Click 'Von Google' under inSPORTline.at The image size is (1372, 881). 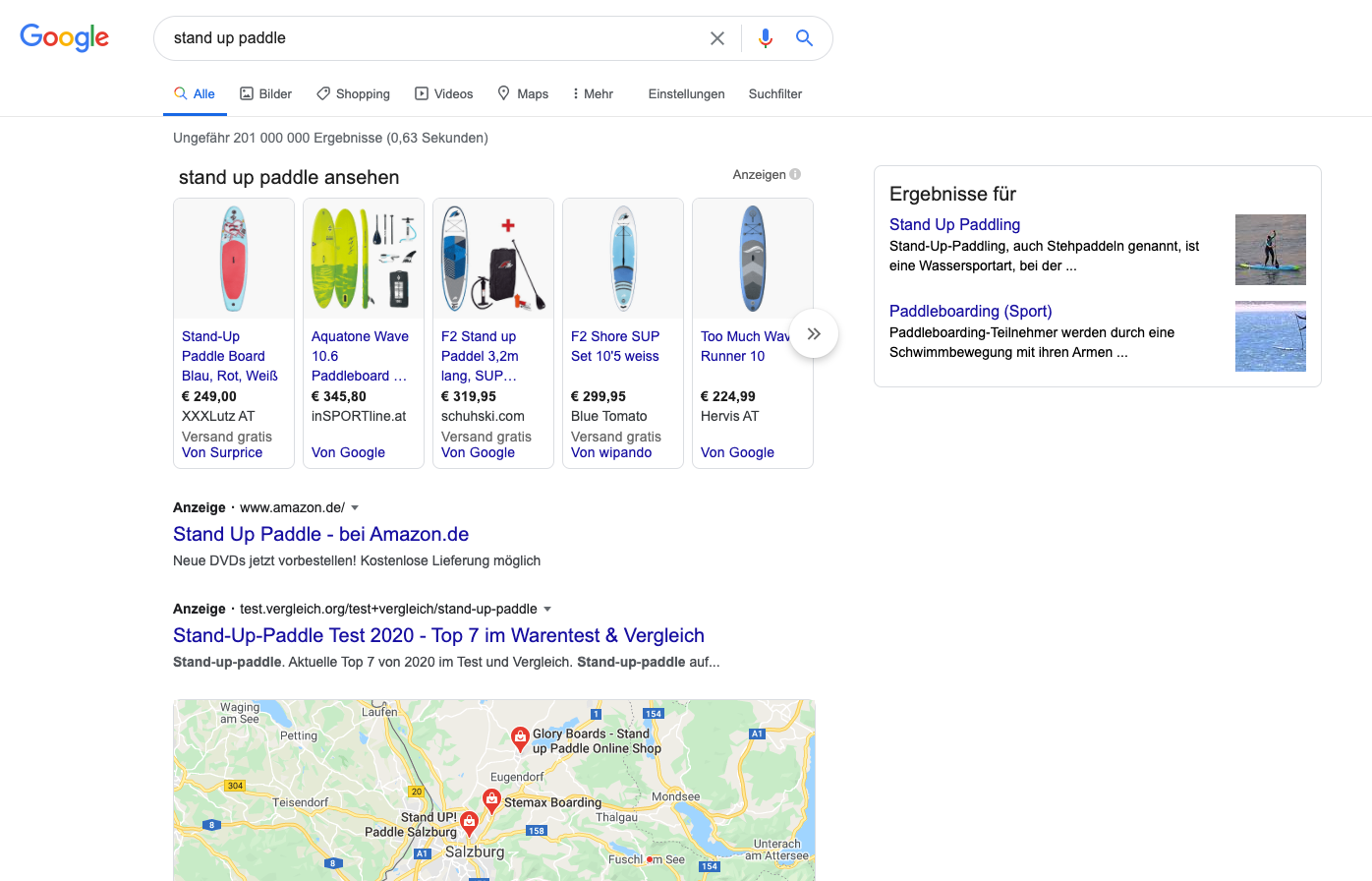pos(348,452)
